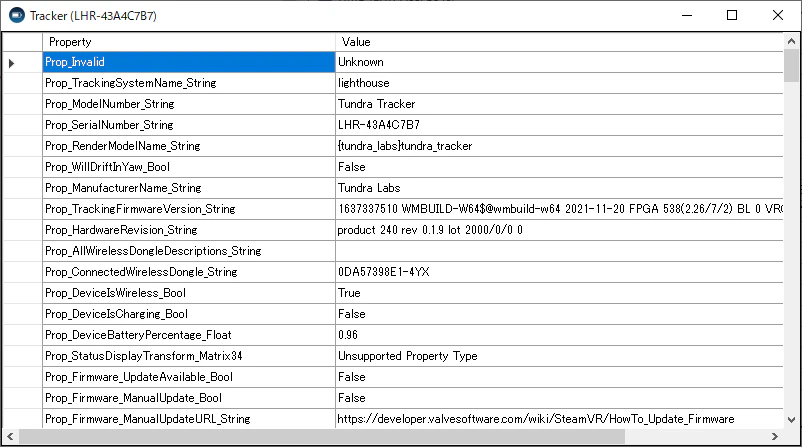This screenshot has width=802, height=447.
Task: Select the Prop_SerialNumber_String cell
Action: [189, 125]
